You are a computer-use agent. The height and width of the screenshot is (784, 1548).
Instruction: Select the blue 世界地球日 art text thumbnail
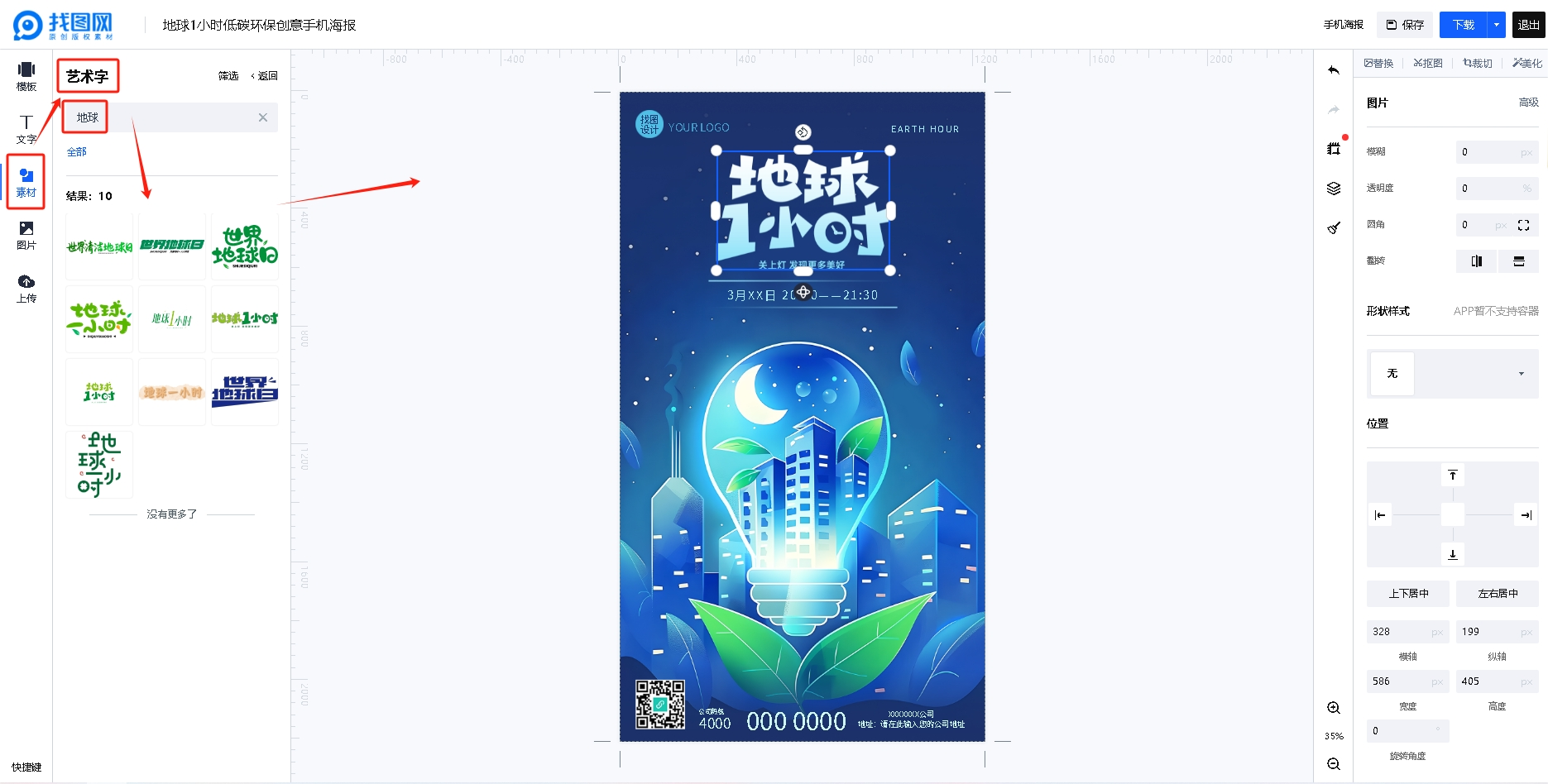(245, 392)
